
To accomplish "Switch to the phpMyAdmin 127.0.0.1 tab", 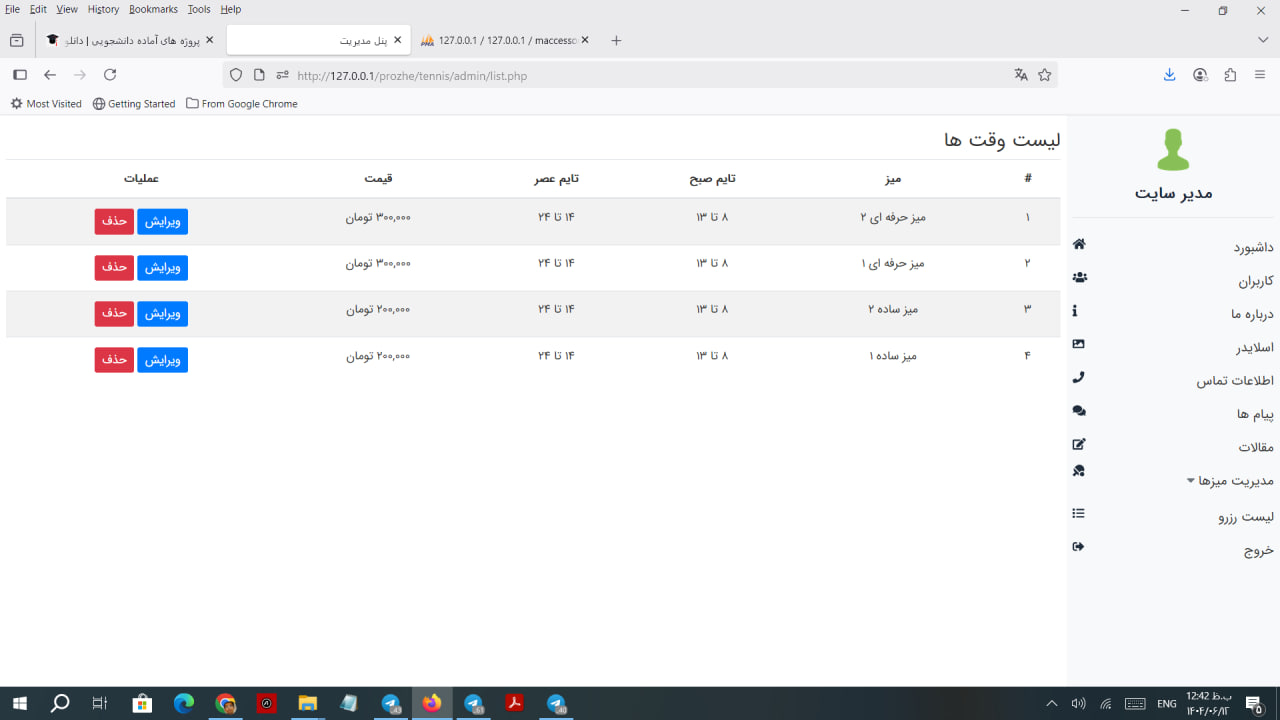I will tap(504, 40).
